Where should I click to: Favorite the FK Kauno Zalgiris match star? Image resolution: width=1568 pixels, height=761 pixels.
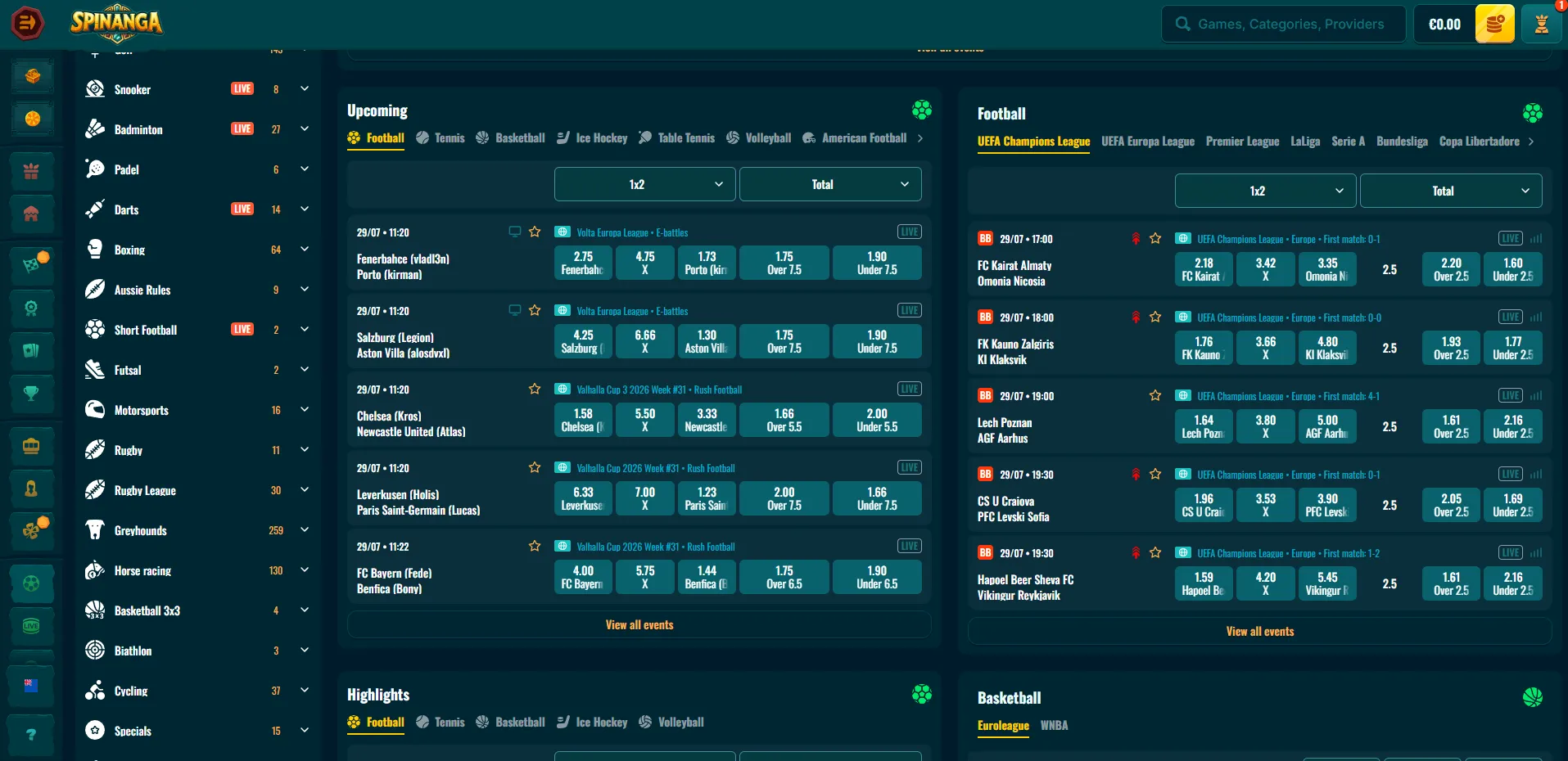1155,317
